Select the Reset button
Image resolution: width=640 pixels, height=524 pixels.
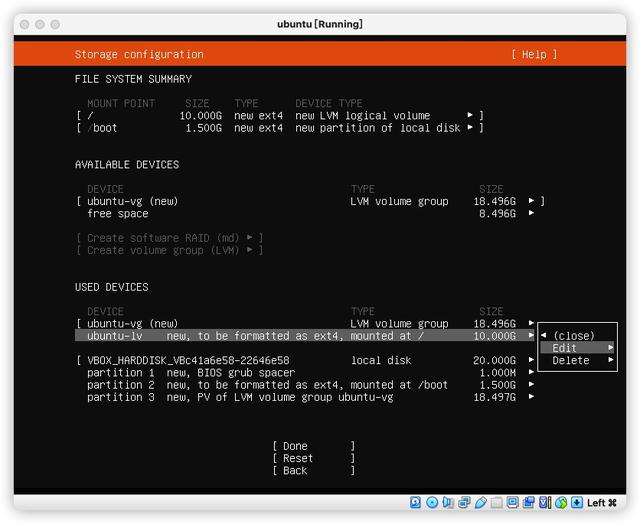[313, 458]
